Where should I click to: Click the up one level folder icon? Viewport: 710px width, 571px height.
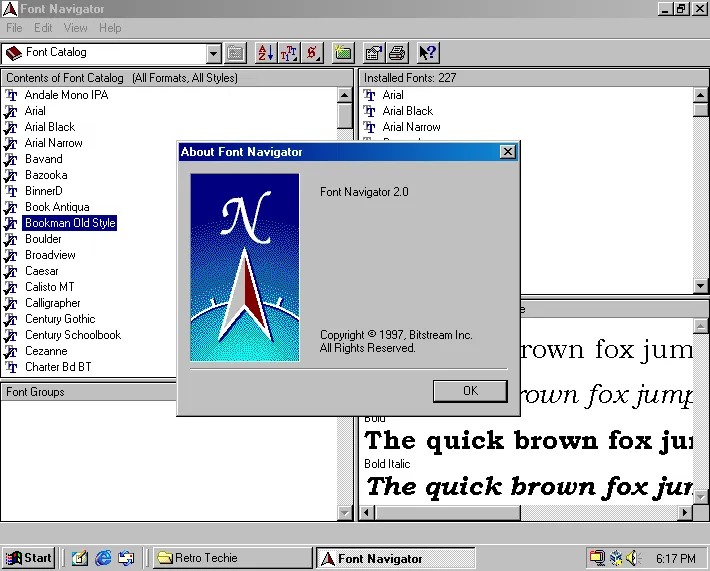tap(235, 53)
